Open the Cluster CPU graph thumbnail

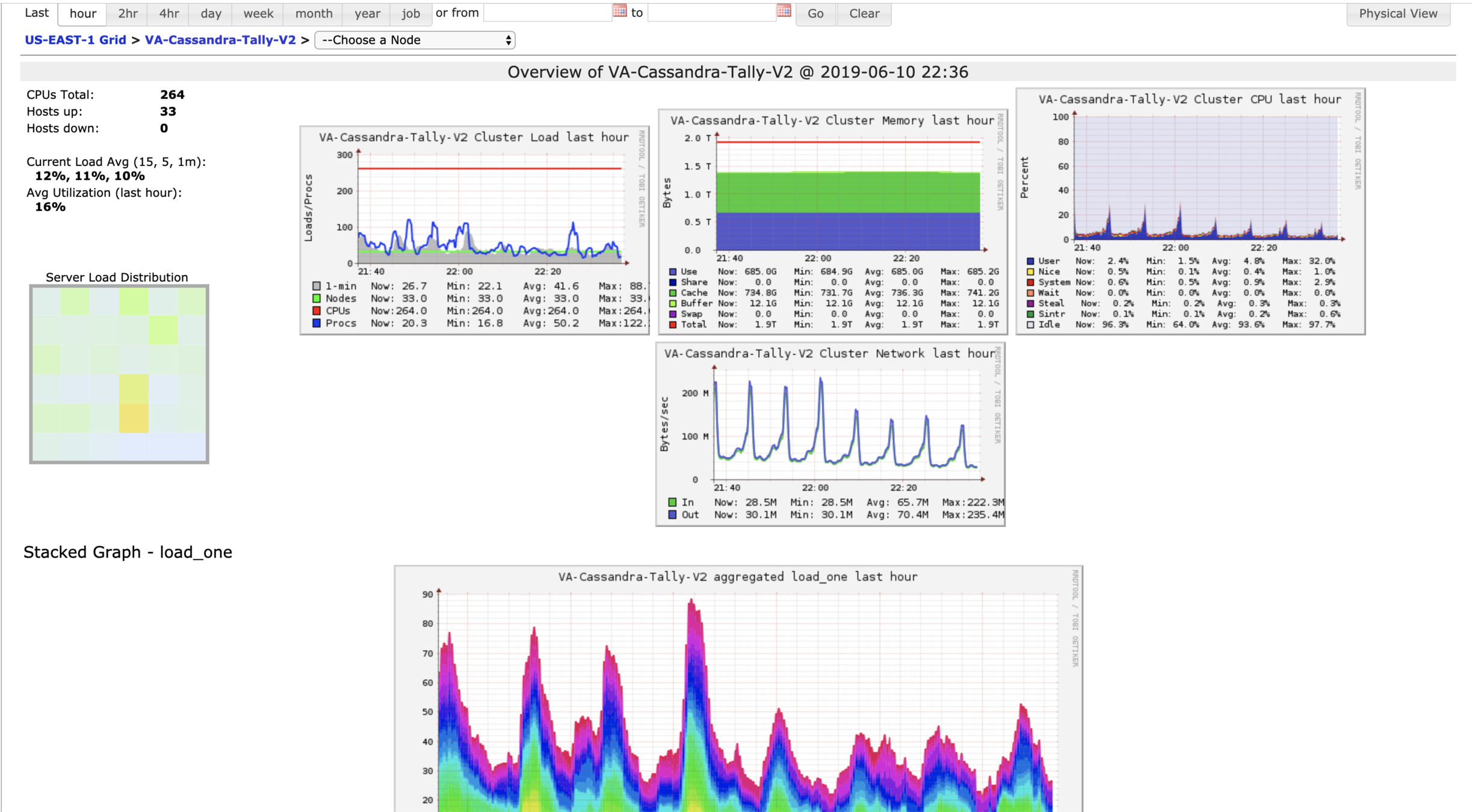[x=1190, y=211]
